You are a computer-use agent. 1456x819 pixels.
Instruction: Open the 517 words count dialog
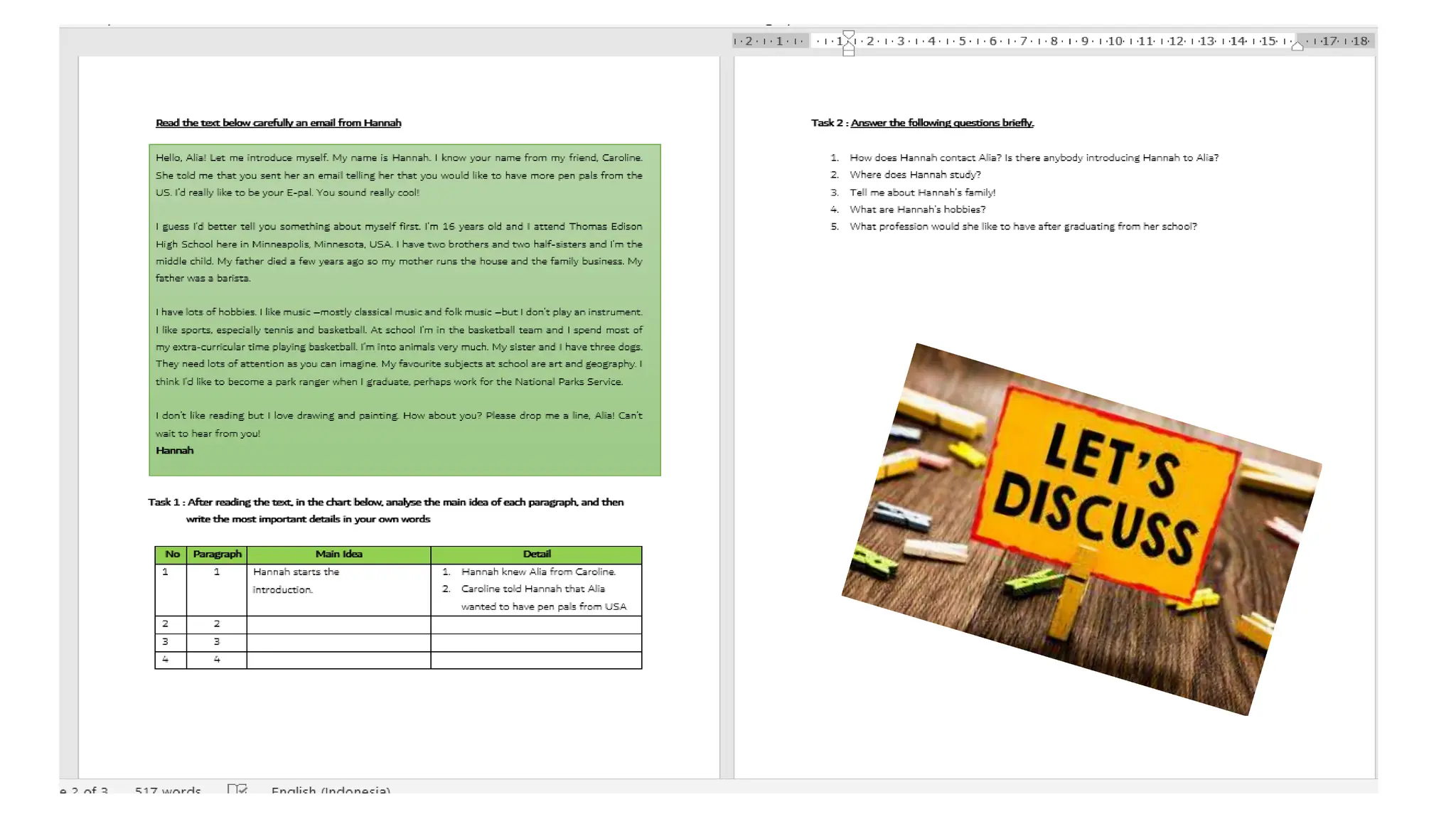[x=168, y=789]
